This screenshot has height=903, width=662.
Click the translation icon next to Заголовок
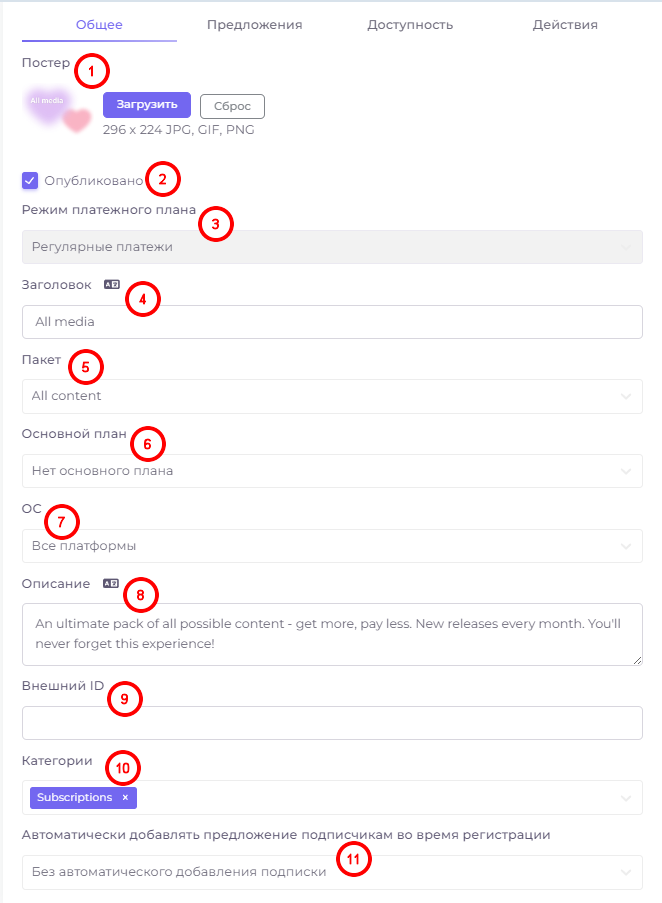112,284
